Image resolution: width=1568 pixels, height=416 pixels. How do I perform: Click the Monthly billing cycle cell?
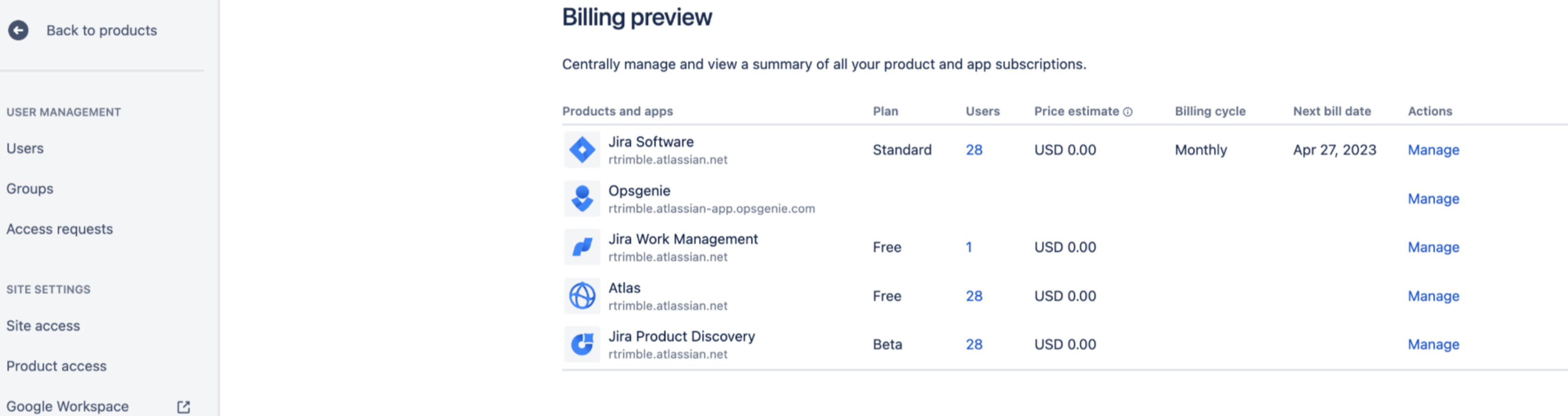[1200, 150]
